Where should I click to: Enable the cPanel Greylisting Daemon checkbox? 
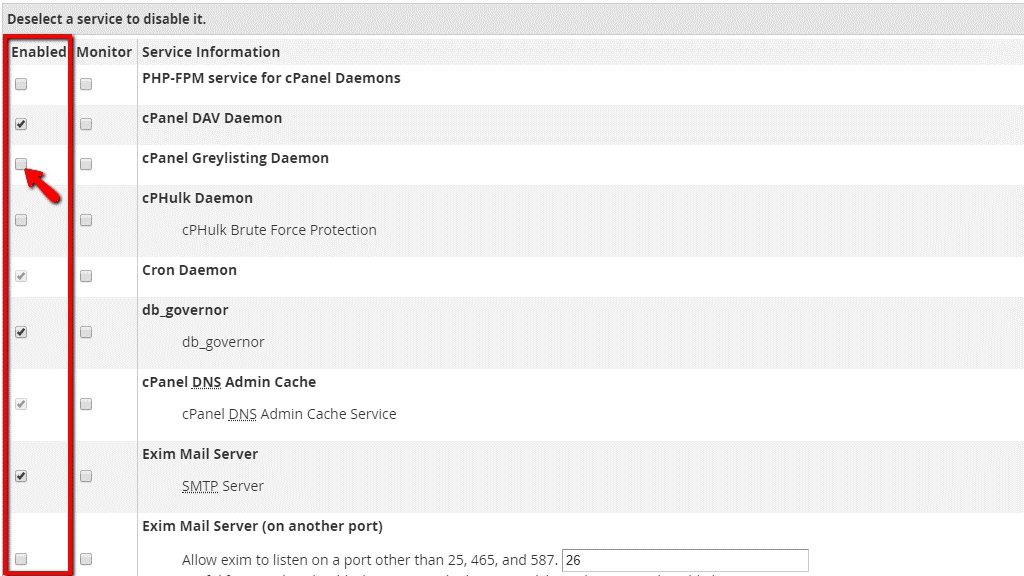(x=21, y=164)
